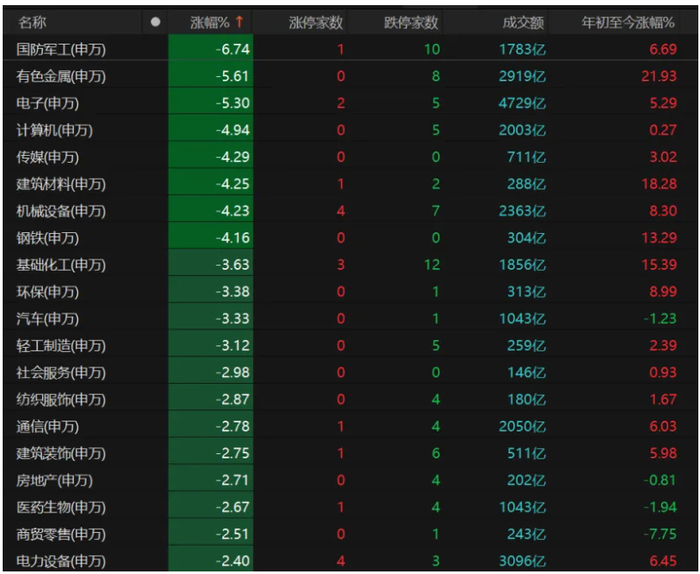Click limit-up count 2 for 电子
700x574 pixels.
[x=341, y=103]
